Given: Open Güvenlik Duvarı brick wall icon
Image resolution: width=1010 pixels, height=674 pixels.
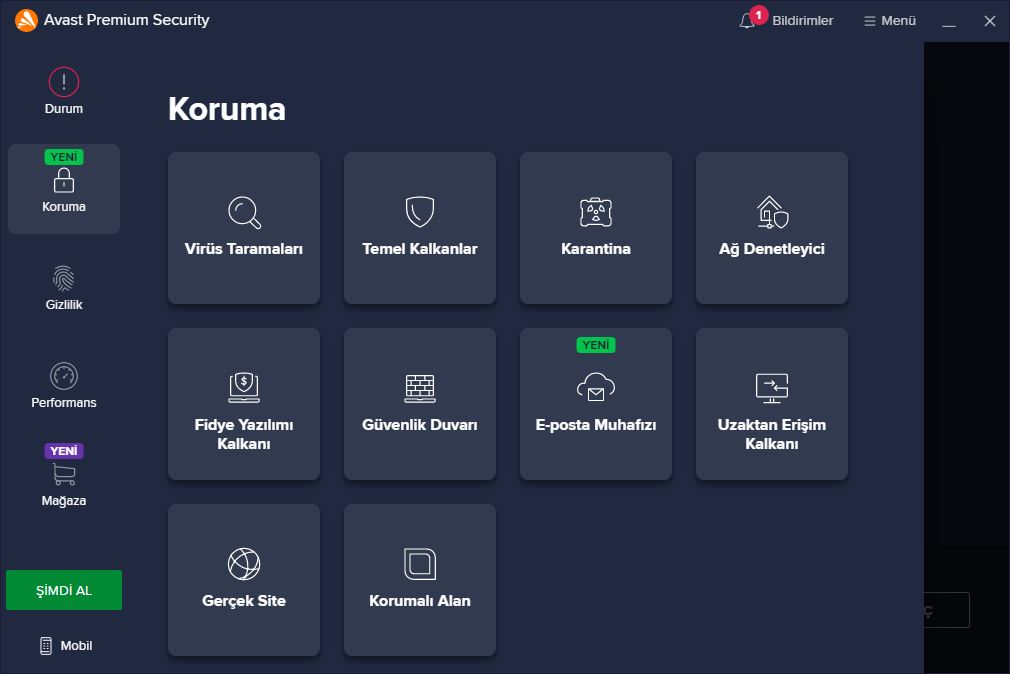Looking at the screenshot, I should point(420,388).
